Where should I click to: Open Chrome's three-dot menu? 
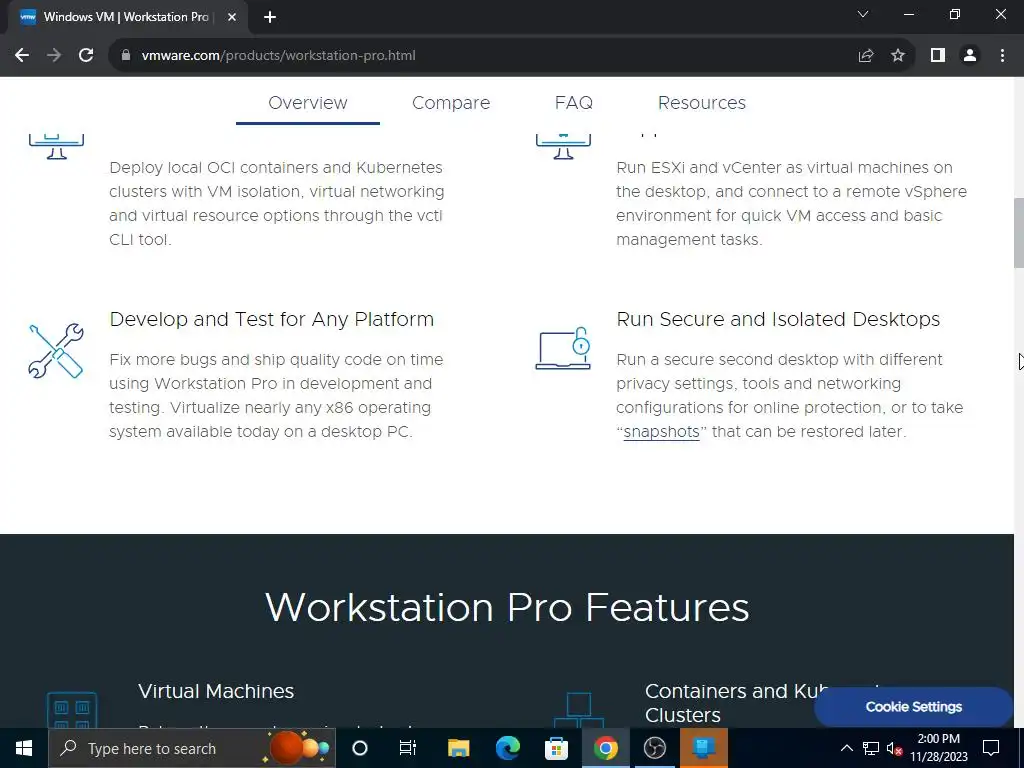[1002, 56]
